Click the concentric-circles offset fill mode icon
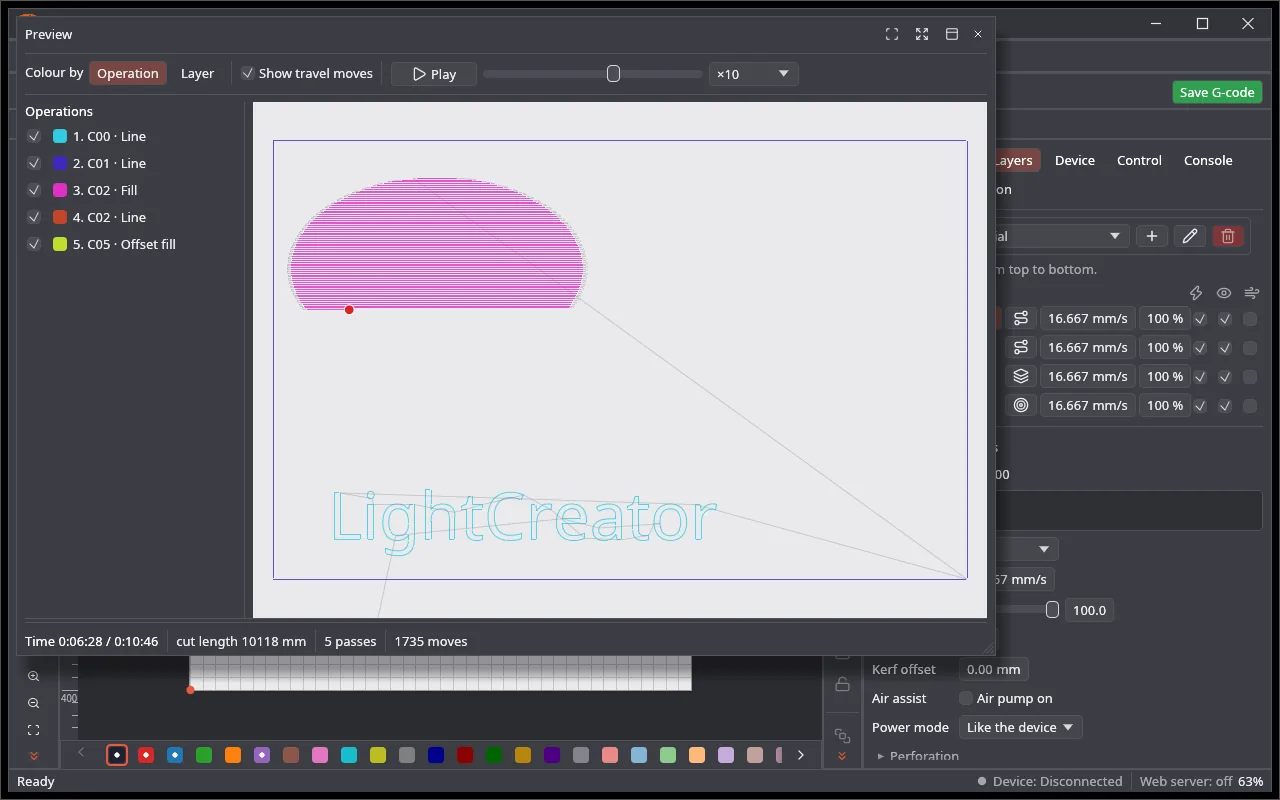 pos(1021,405)
